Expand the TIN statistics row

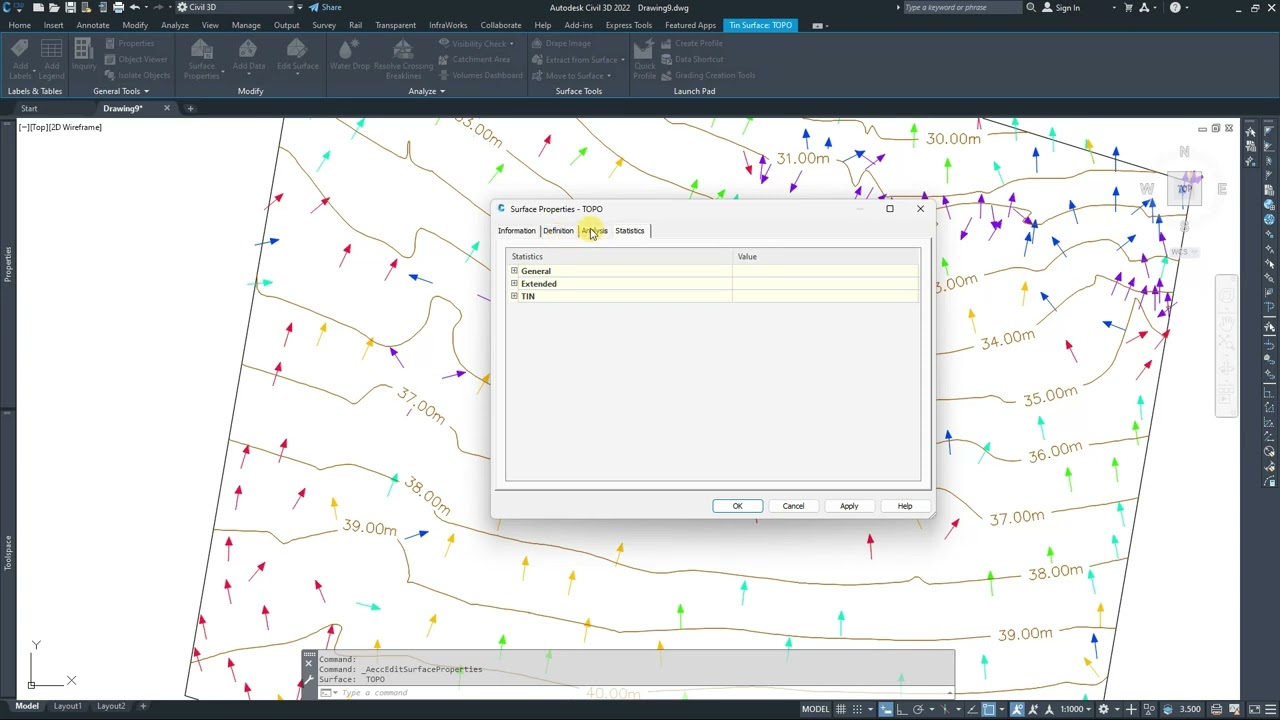pos(514,296)
